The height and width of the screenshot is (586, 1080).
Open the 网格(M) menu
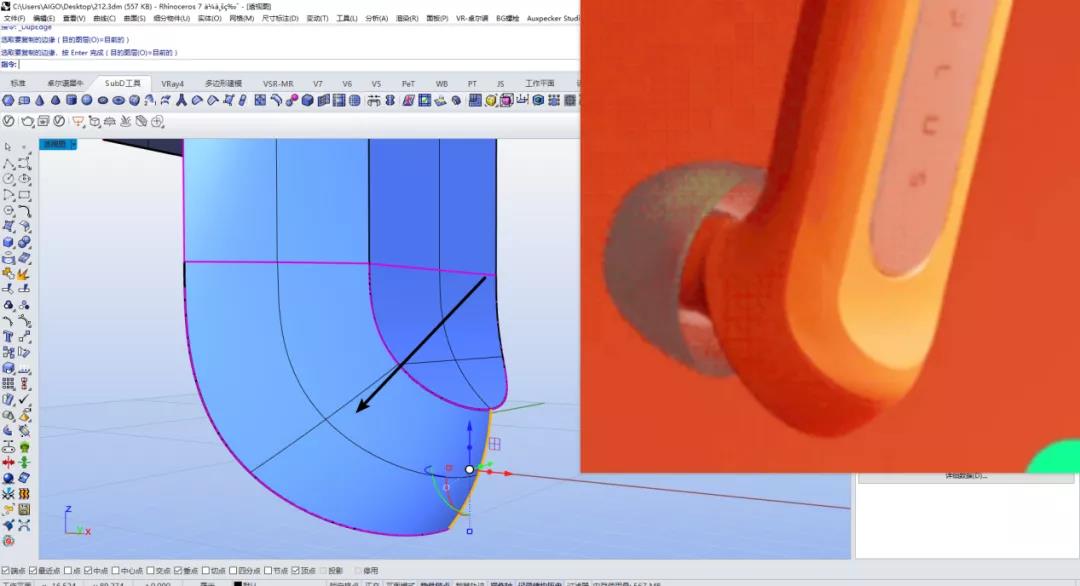pyautogui.click(x=241, y=19)
